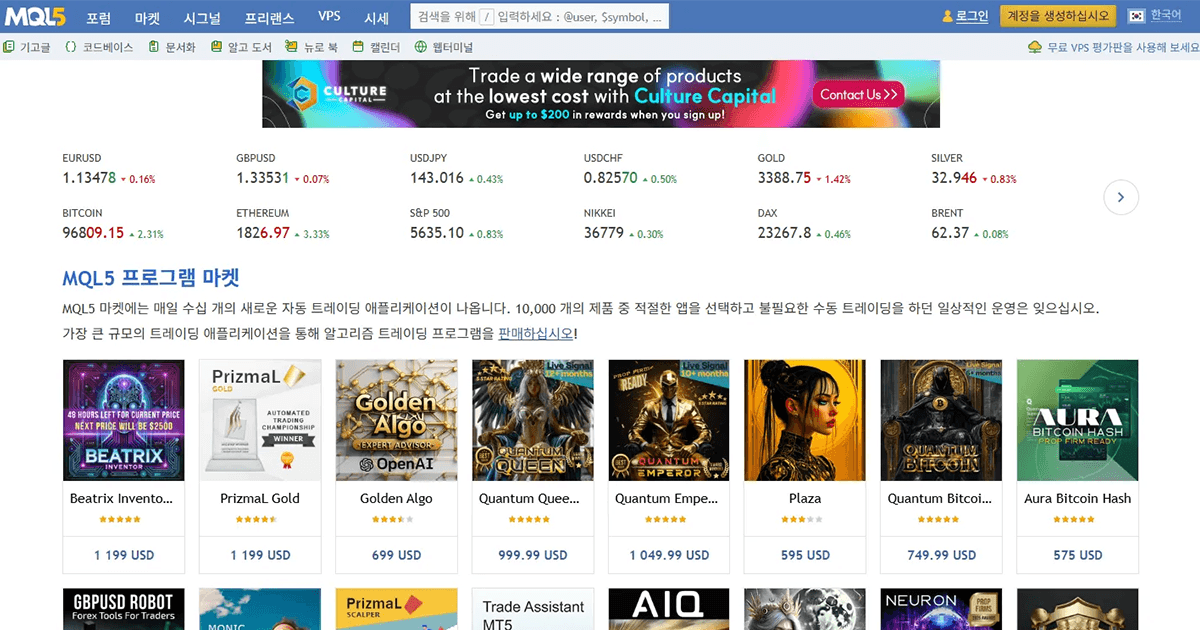Click MQL5 프로그램 마켓 heading

point(151,277)
